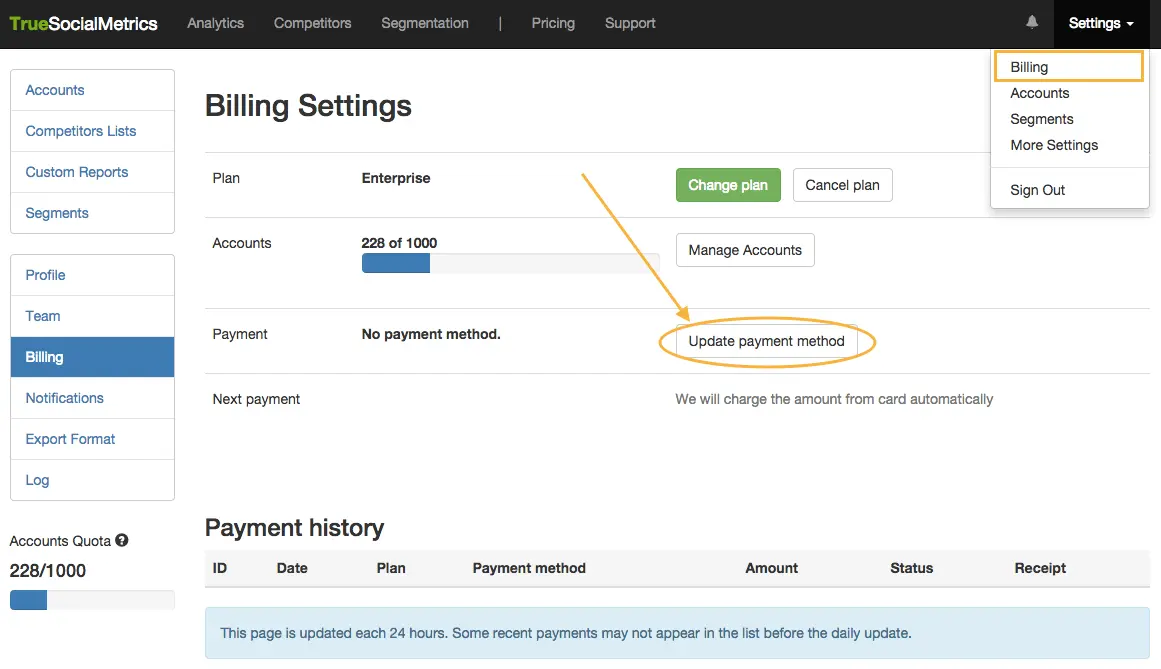The image size is (1161, 669).
Task: Expand the Settings dropdown menu
Action: pos(1100,23)
